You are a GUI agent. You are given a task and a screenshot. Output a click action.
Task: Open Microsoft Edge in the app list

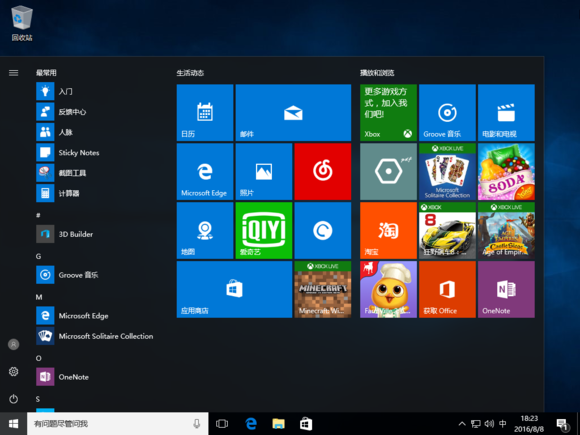100,316
